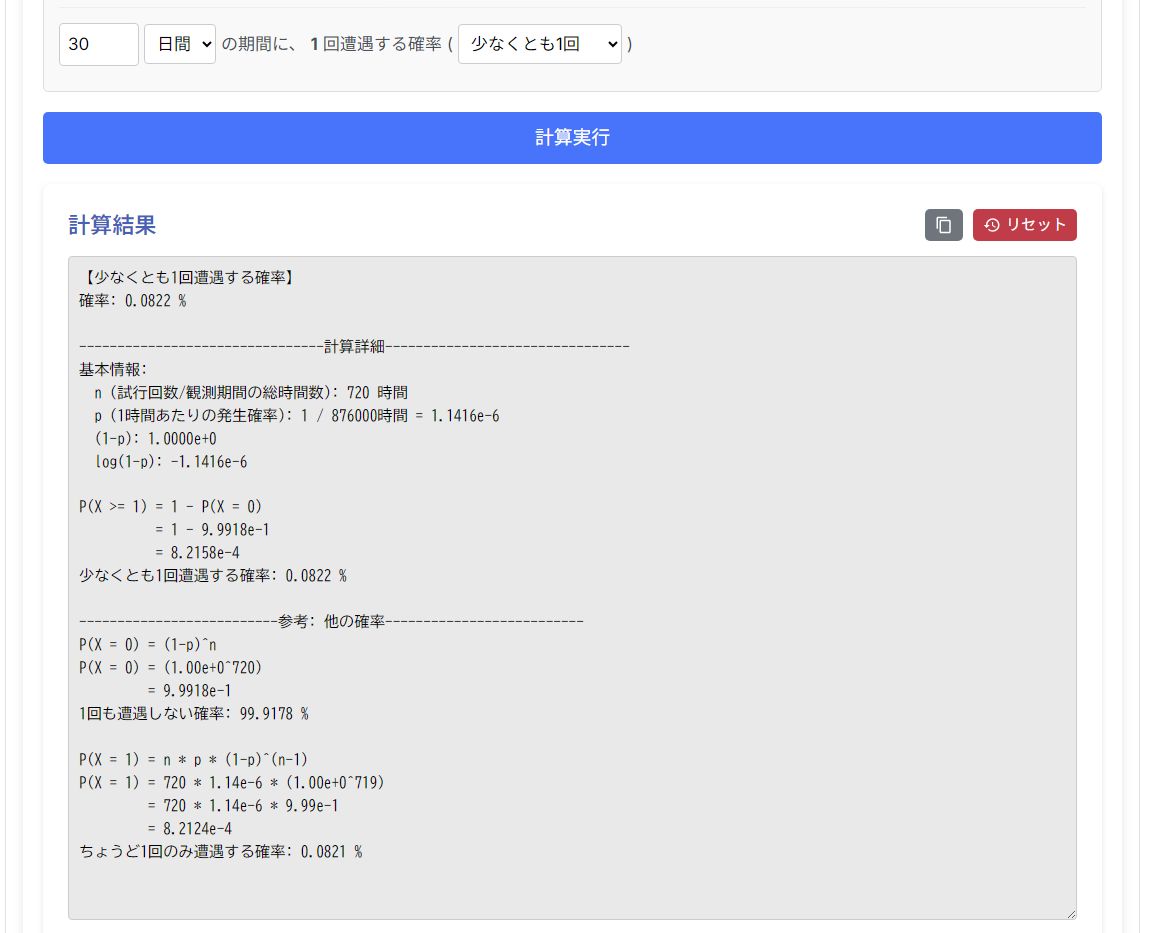The height and width of the screenshot is (933, 1158).
Task: Click the 【少なくとも1回遭遇する確率】 line
Action: [x=188, y=278]
